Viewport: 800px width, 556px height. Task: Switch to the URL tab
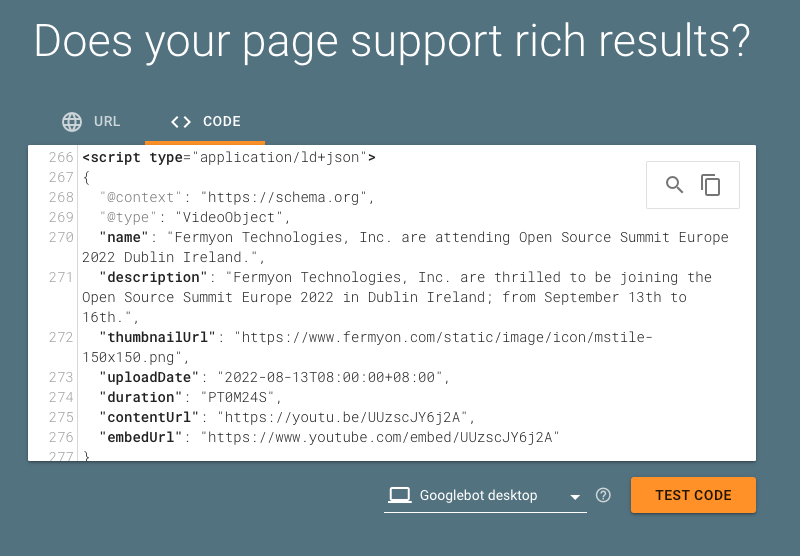coord(106,122)
